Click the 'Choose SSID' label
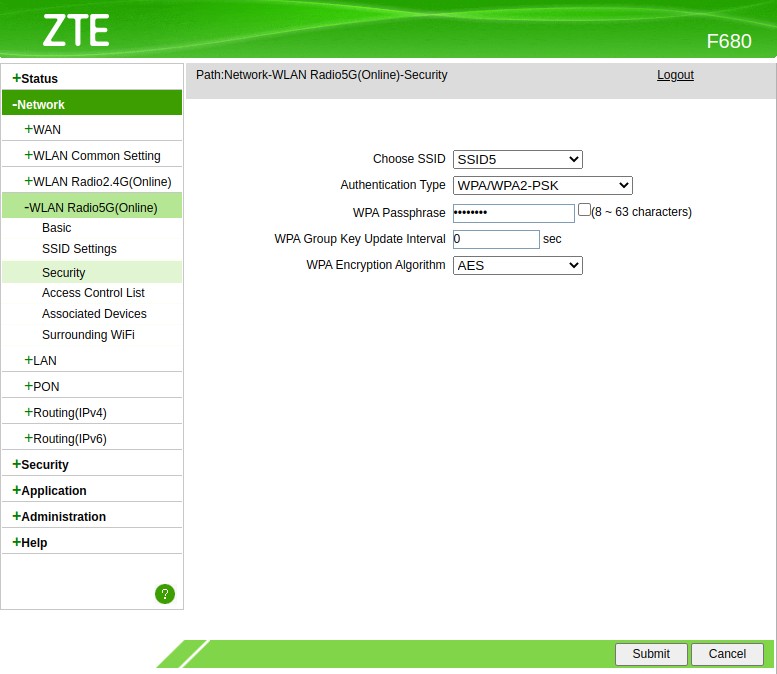 409,159
